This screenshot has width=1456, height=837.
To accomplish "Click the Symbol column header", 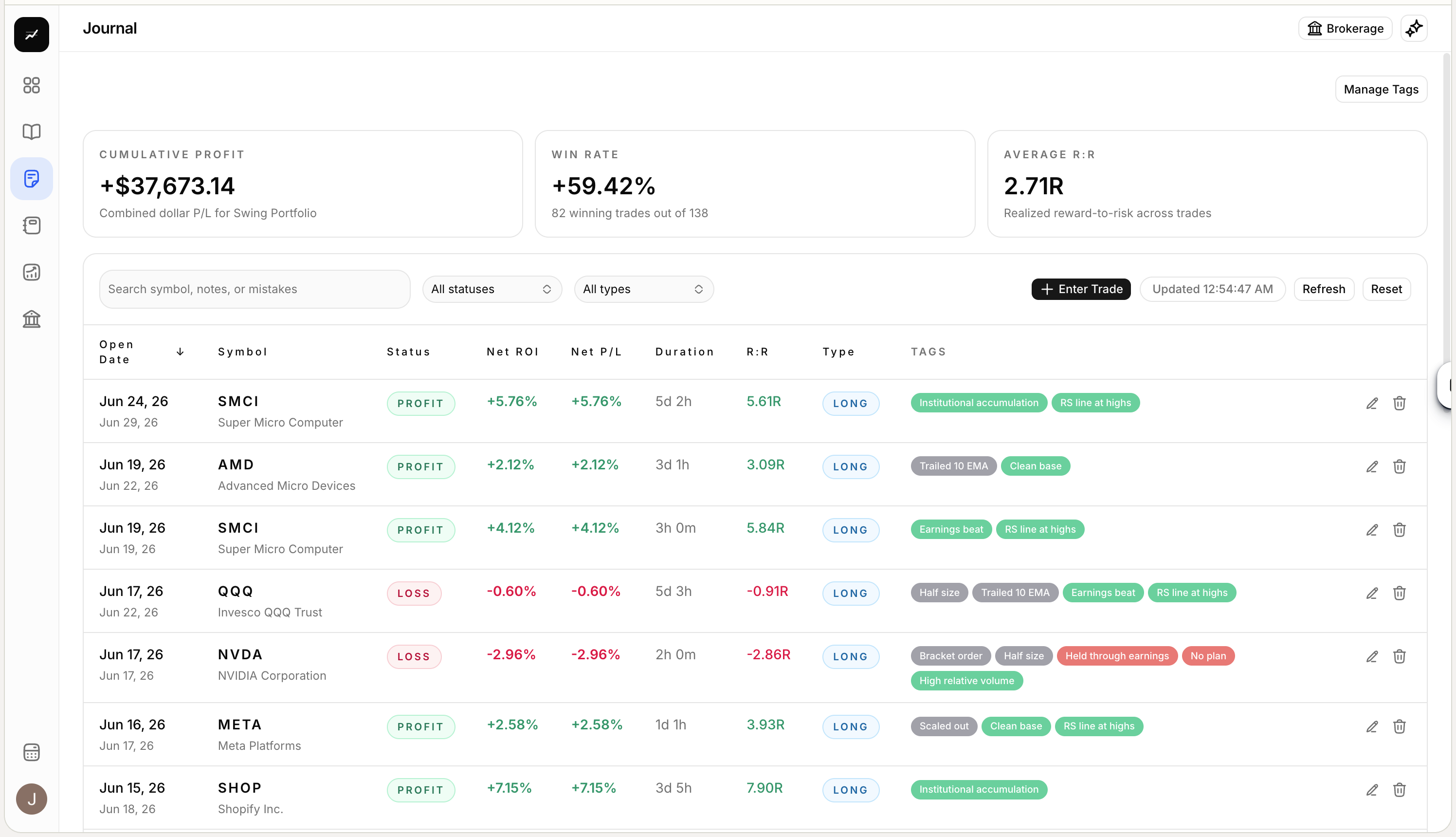I will tap(242, 352).
